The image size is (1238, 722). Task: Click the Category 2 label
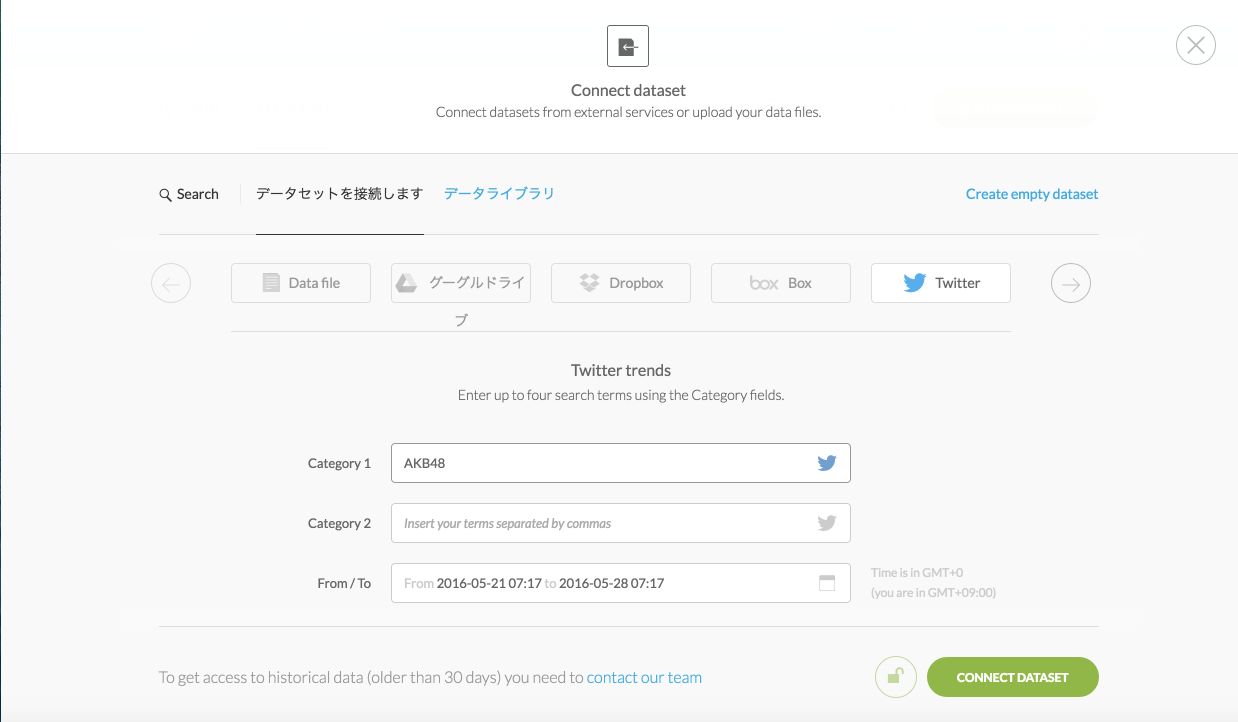click(x=339, y=523)
